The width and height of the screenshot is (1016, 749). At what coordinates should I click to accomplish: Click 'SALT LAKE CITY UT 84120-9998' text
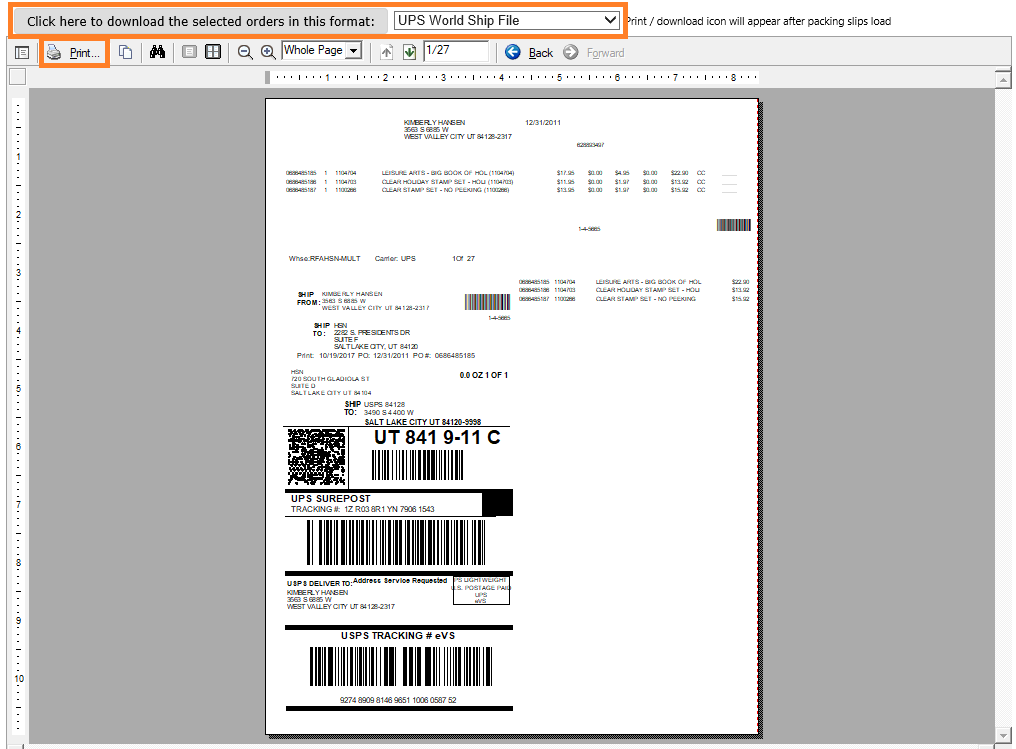tap(422, 422)
